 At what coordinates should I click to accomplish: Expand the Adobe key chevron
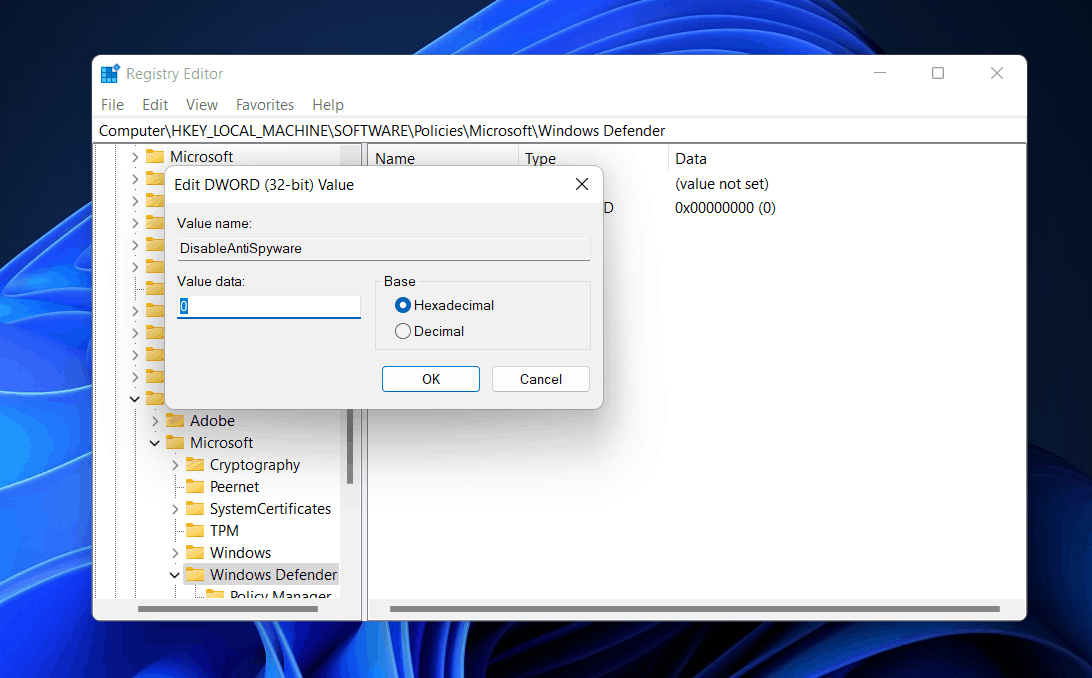[155, 421]
